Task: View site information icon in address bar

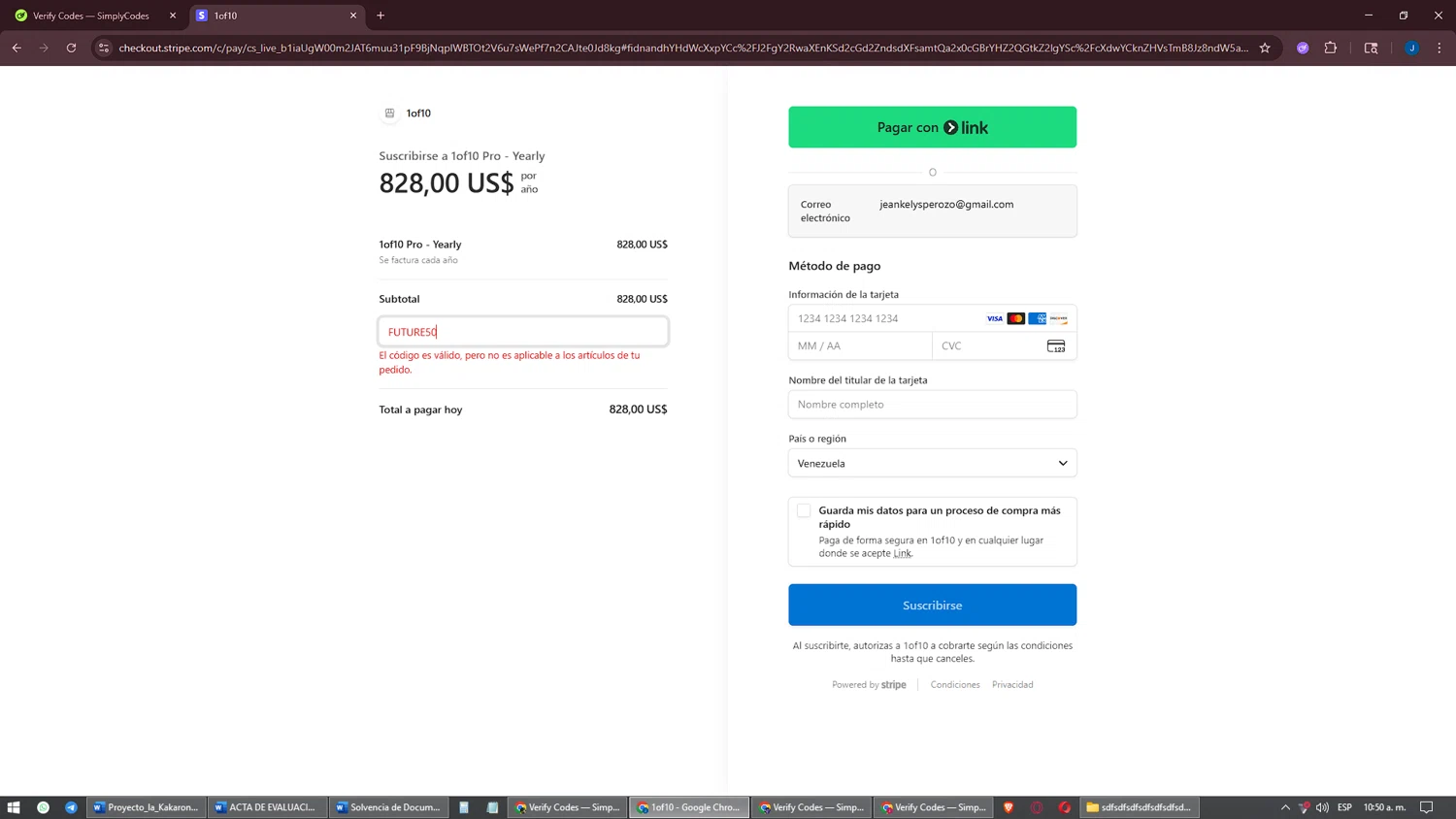Action: click(104, 48)
